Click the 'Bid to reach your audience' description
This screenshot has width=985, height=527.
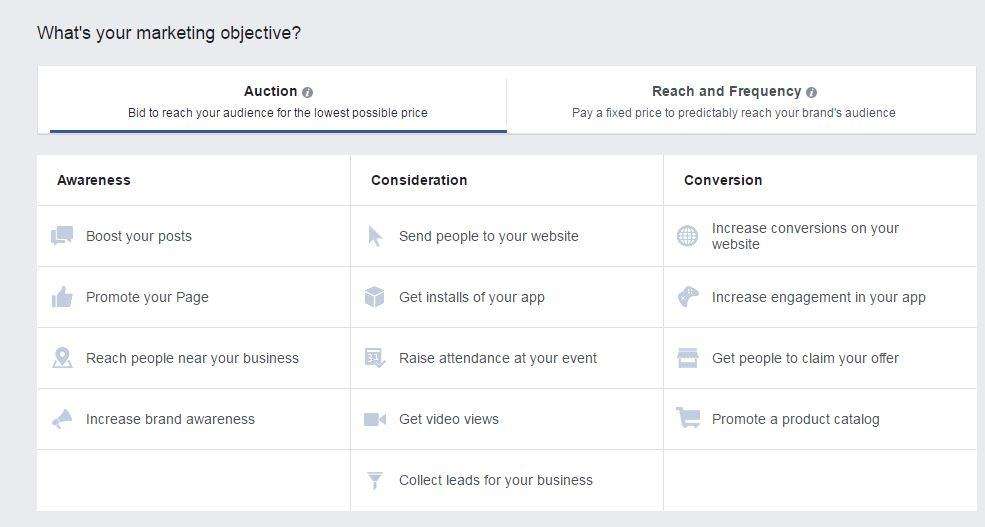(278, 113)
